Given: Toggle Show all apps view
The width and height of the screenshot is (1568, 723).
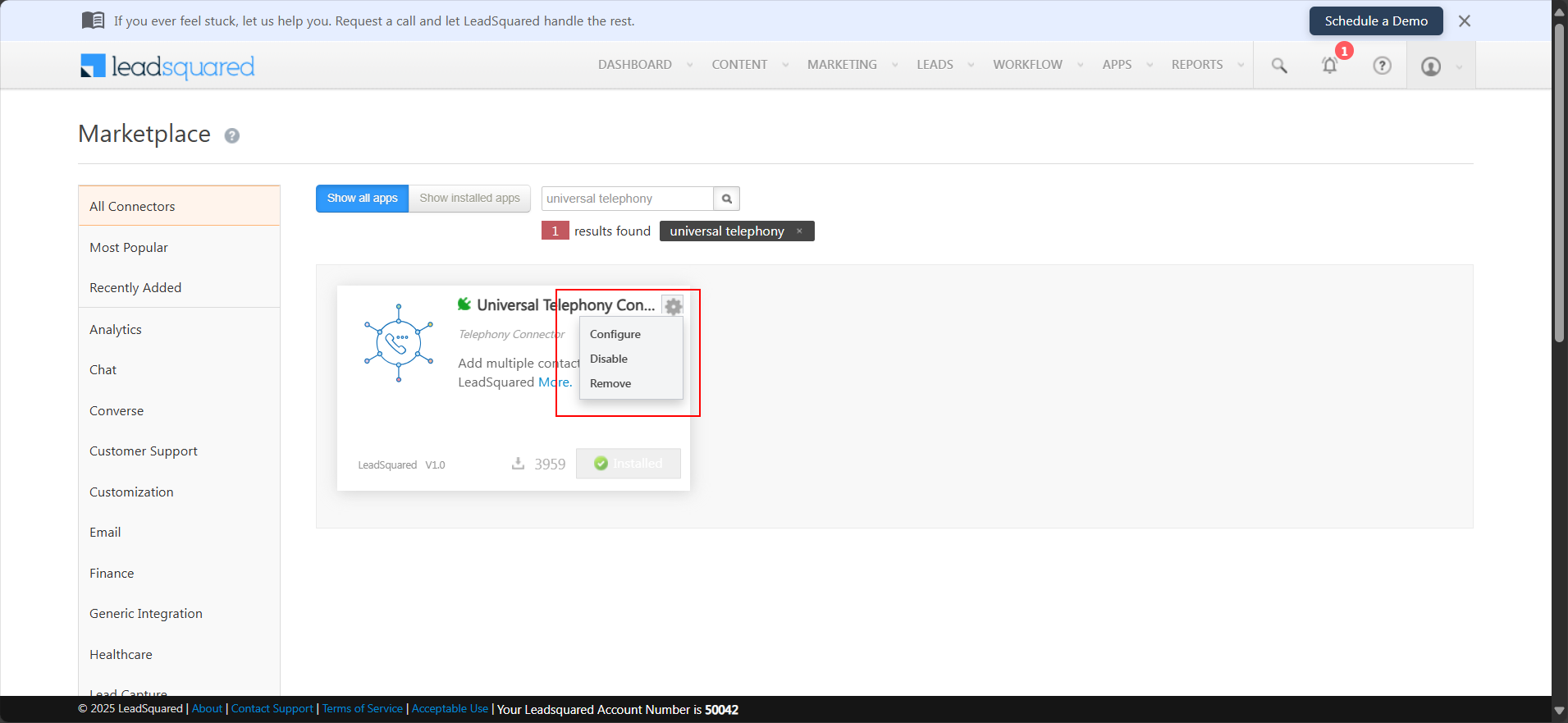Looking at the screenshot, I should [362, 199].
